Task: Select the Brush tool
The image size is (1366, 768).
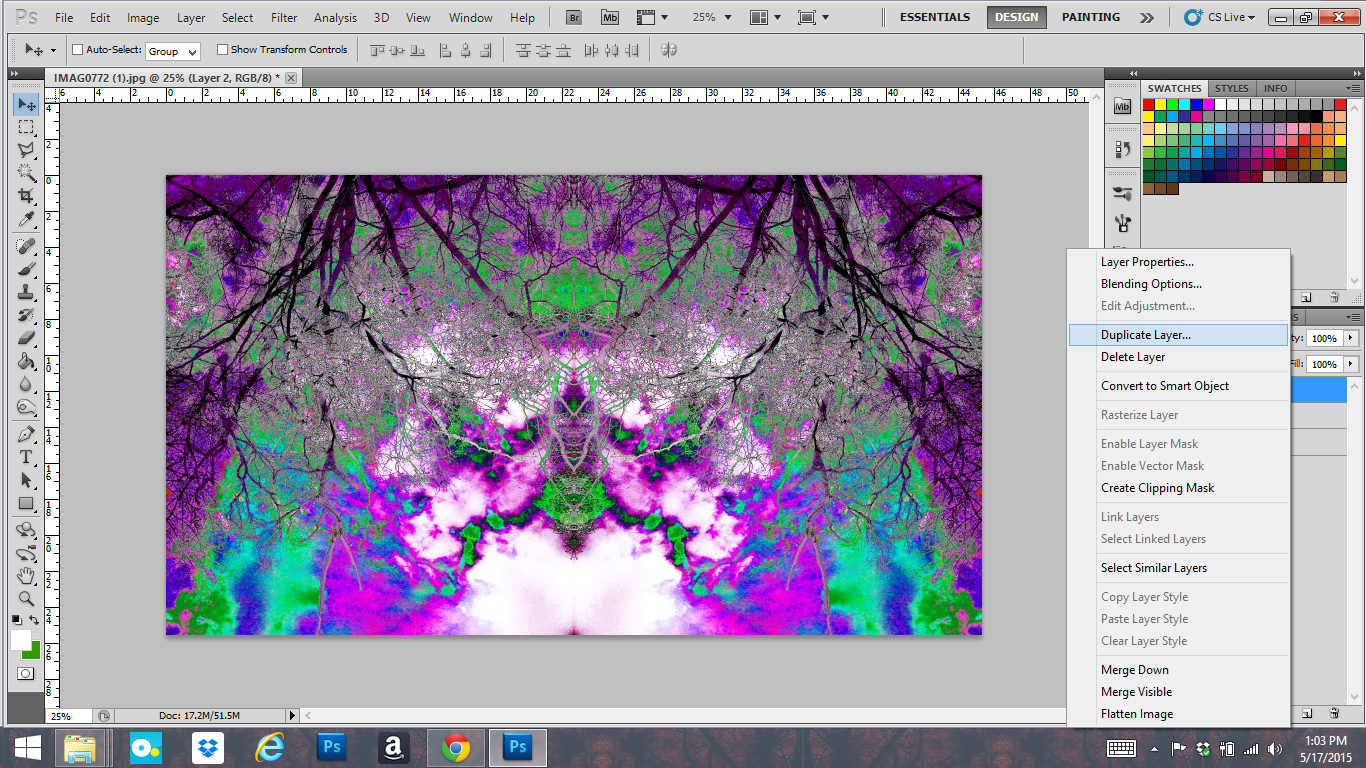Action: point(26,269)
